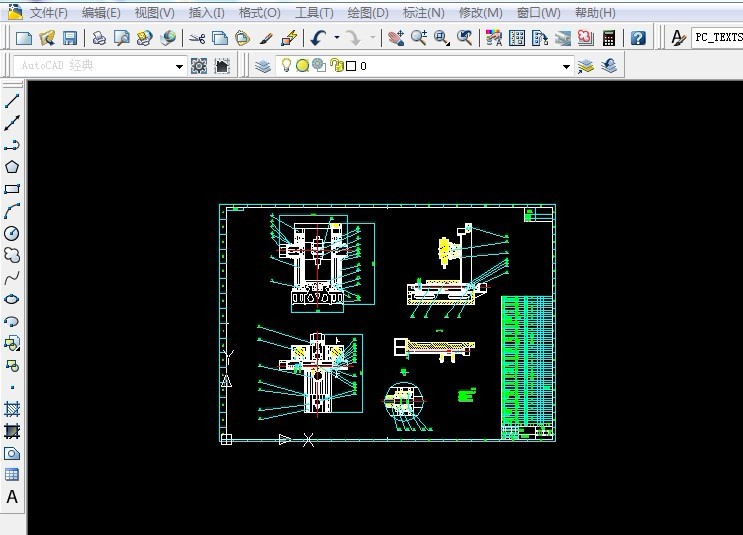Click the Help question mark button

pyautogui.click(x=638, y=38)
